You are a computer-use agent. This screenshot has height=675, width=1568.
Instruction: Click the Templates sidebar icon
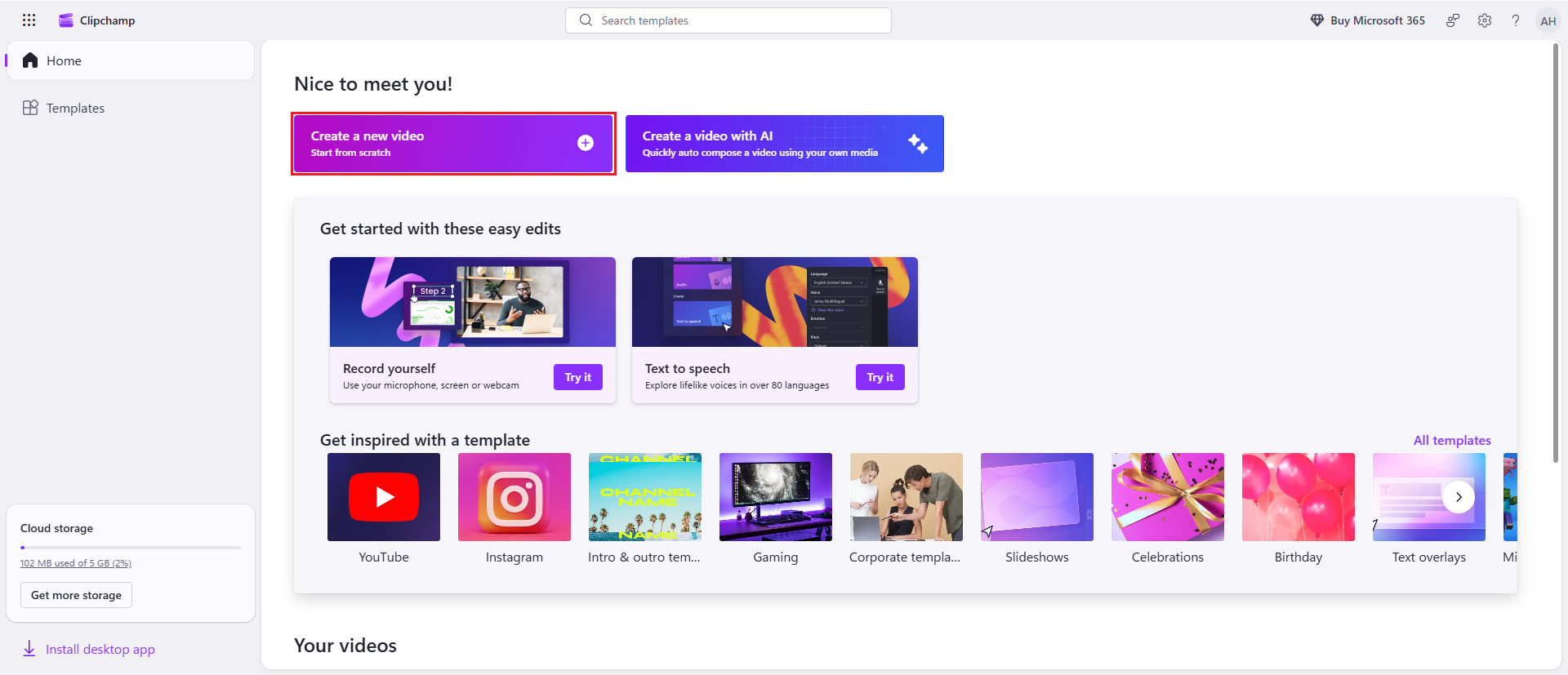pos(30,108)
